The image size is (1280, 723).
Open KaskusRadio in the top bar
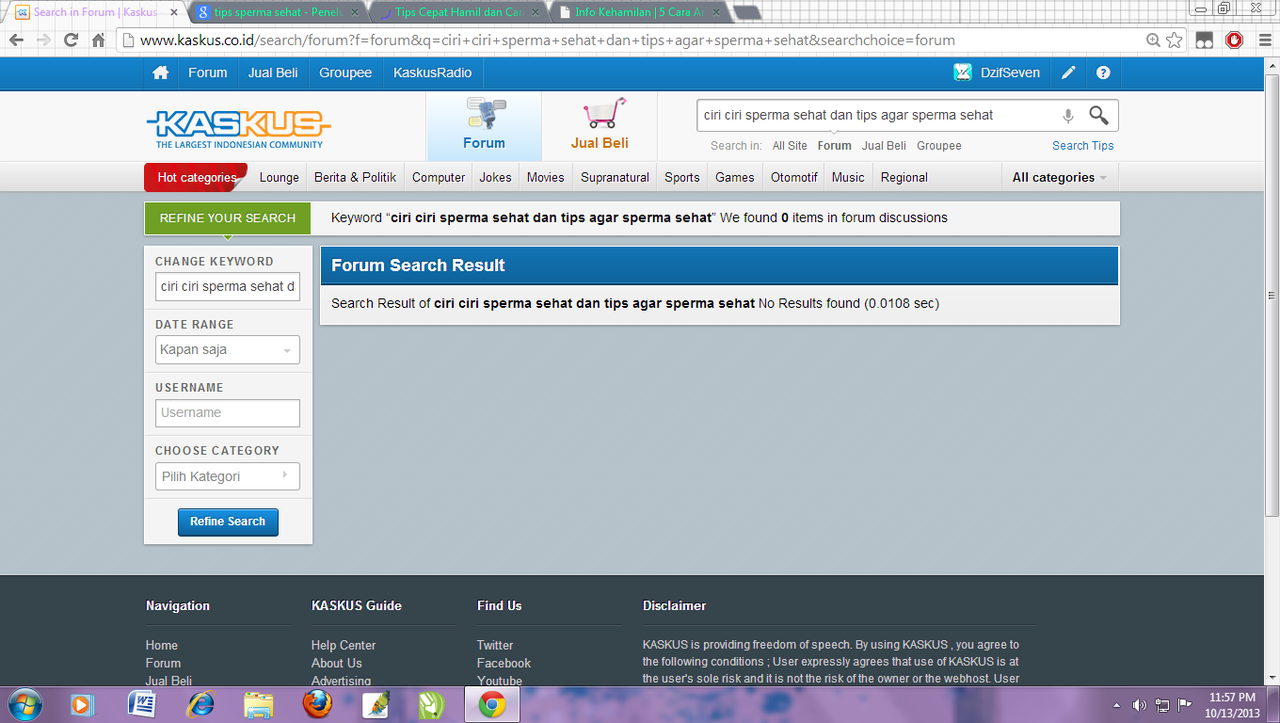(x=432, y=73)
